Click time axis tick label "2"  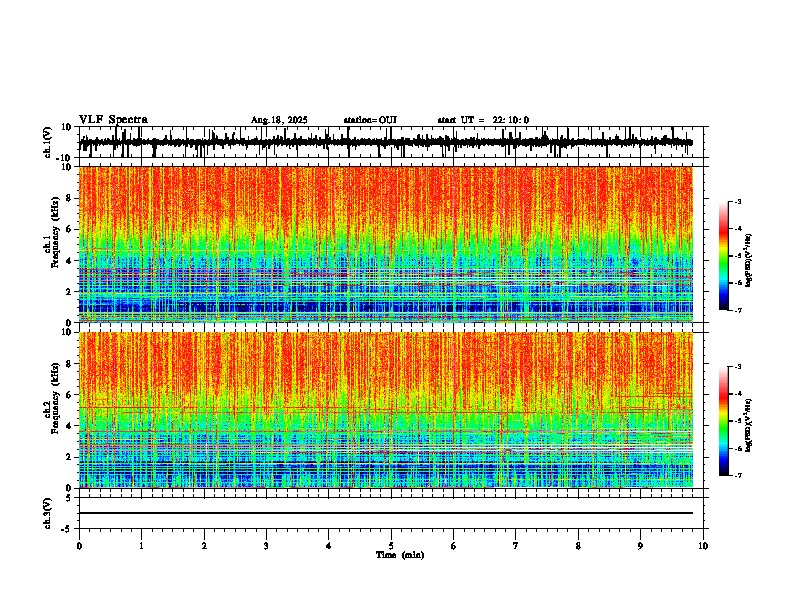(x=204, y=546)
